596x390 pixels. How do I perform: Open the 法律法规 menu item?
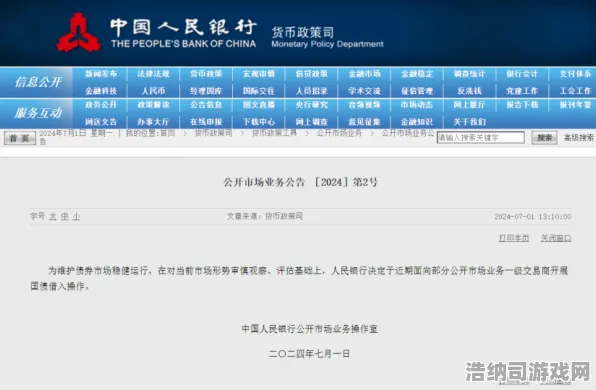[153, 74]
